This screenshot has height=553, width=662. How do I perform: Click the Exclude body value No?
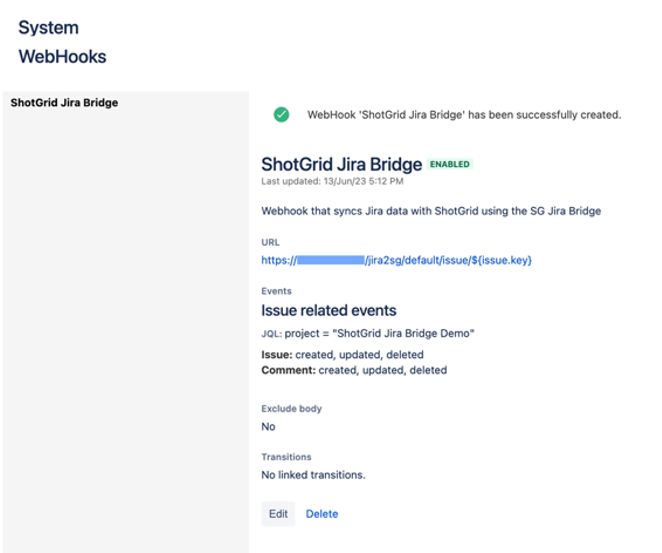click(x=268, y=427)
